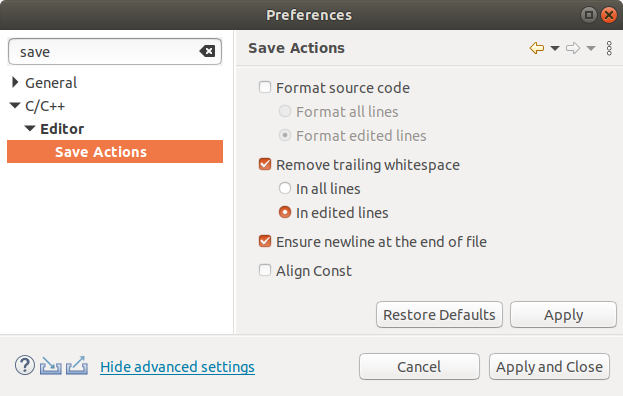Screen dimensions: 623x396
Task: Expand the General tree node
Action: (15, 82)
